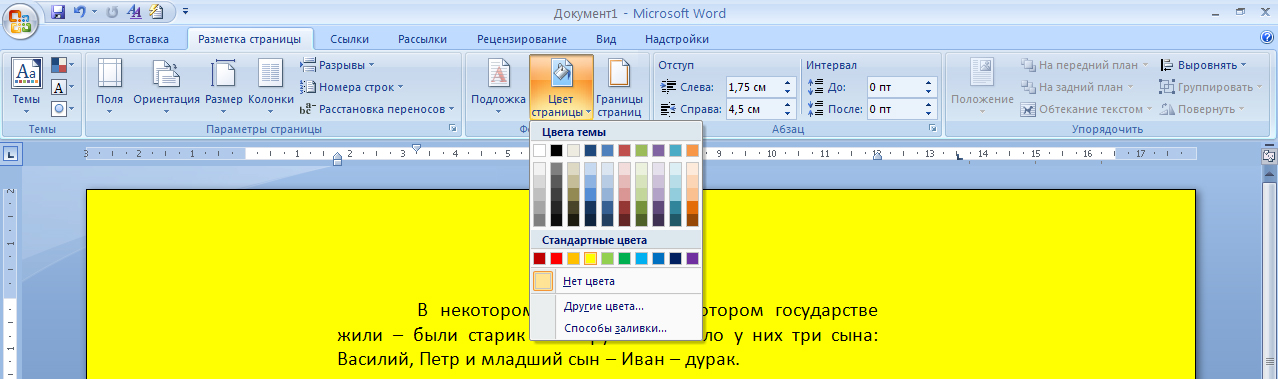
Task: Open undo history dropdown arrow
Action: [94, 12]
